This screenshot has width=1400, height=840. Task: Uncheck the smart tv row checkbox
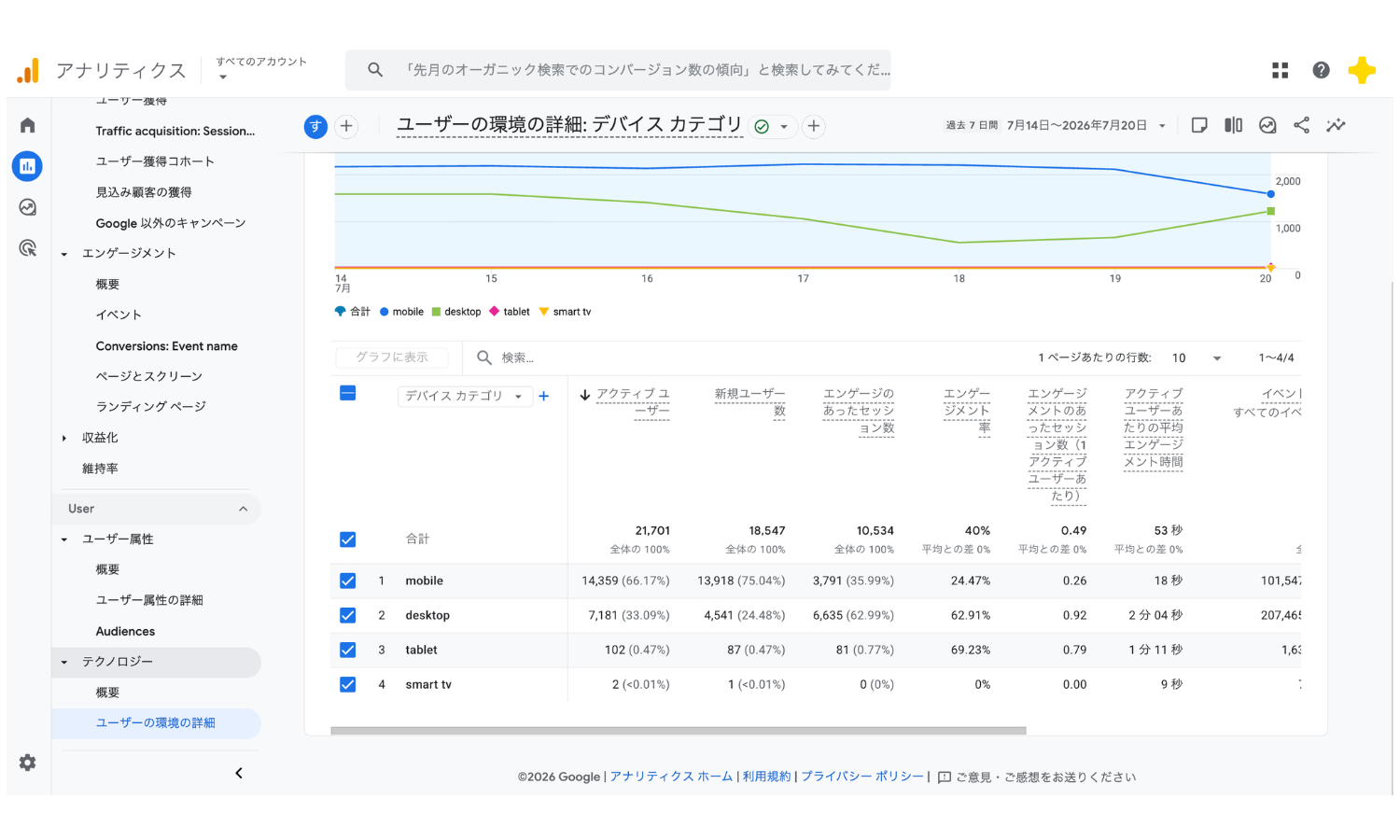click(347, 684)
